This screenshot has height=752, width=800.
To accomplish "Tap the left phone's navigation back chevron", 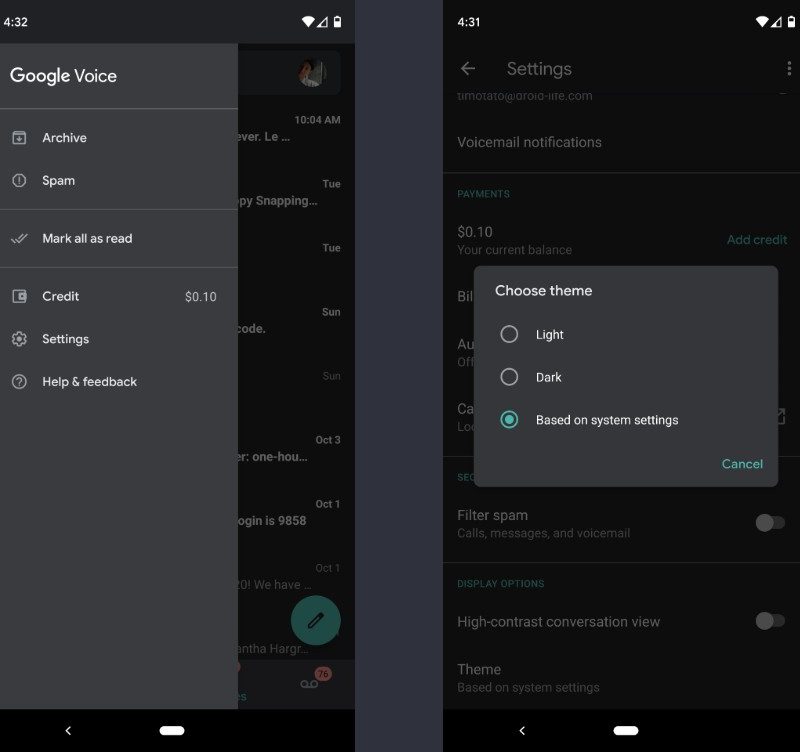I will point(68,731).
